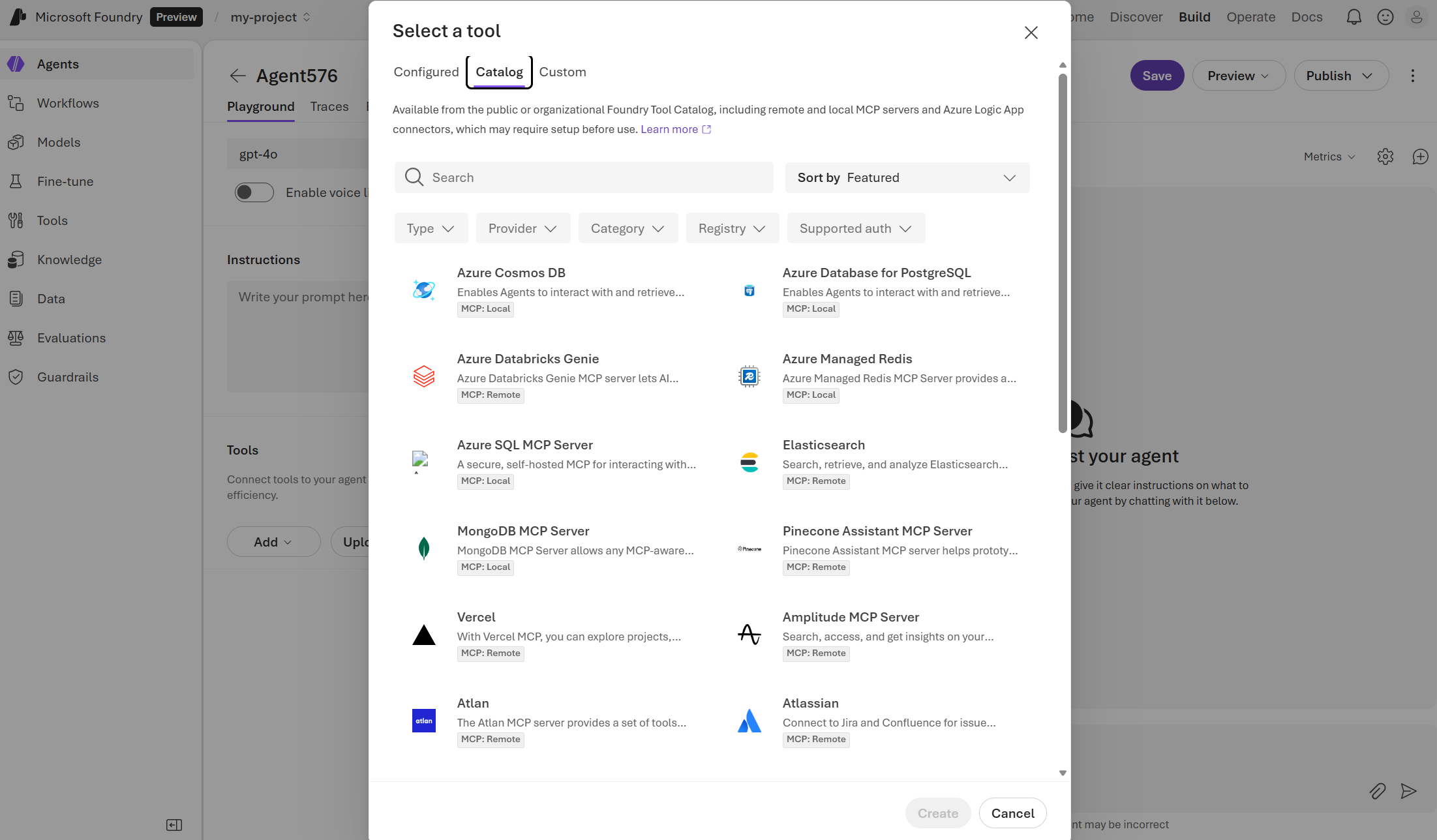1437x840 pixels.
Task: Open the notifications bell
Action: coord(1353,17)
